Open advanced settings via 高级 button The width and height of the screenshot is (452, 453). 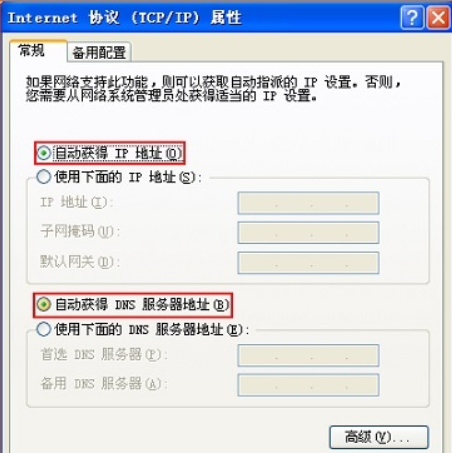[379, 437]
